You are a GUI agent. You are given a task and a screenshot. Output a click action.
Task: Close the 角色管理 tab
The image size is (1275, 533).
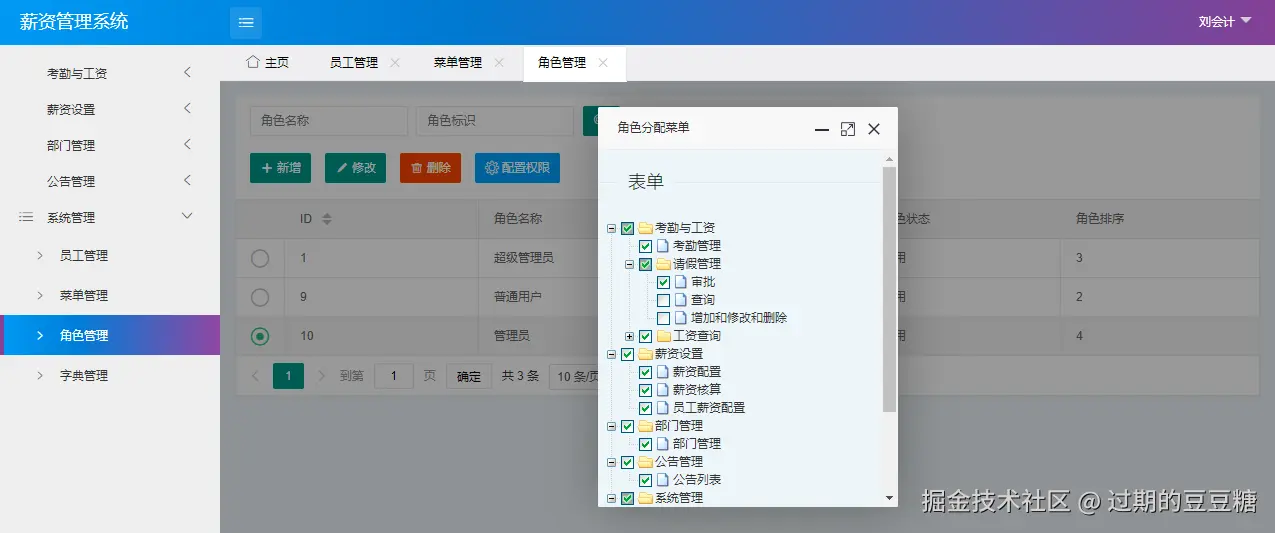[603, 62]
